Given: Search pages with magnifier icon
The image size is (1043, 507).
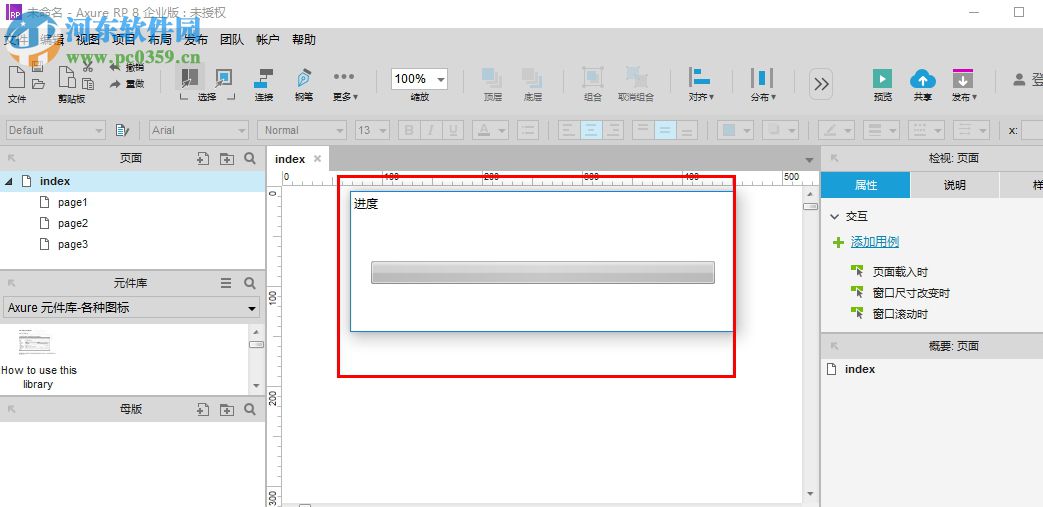Looking at the screenshot, I should point(250,158).
